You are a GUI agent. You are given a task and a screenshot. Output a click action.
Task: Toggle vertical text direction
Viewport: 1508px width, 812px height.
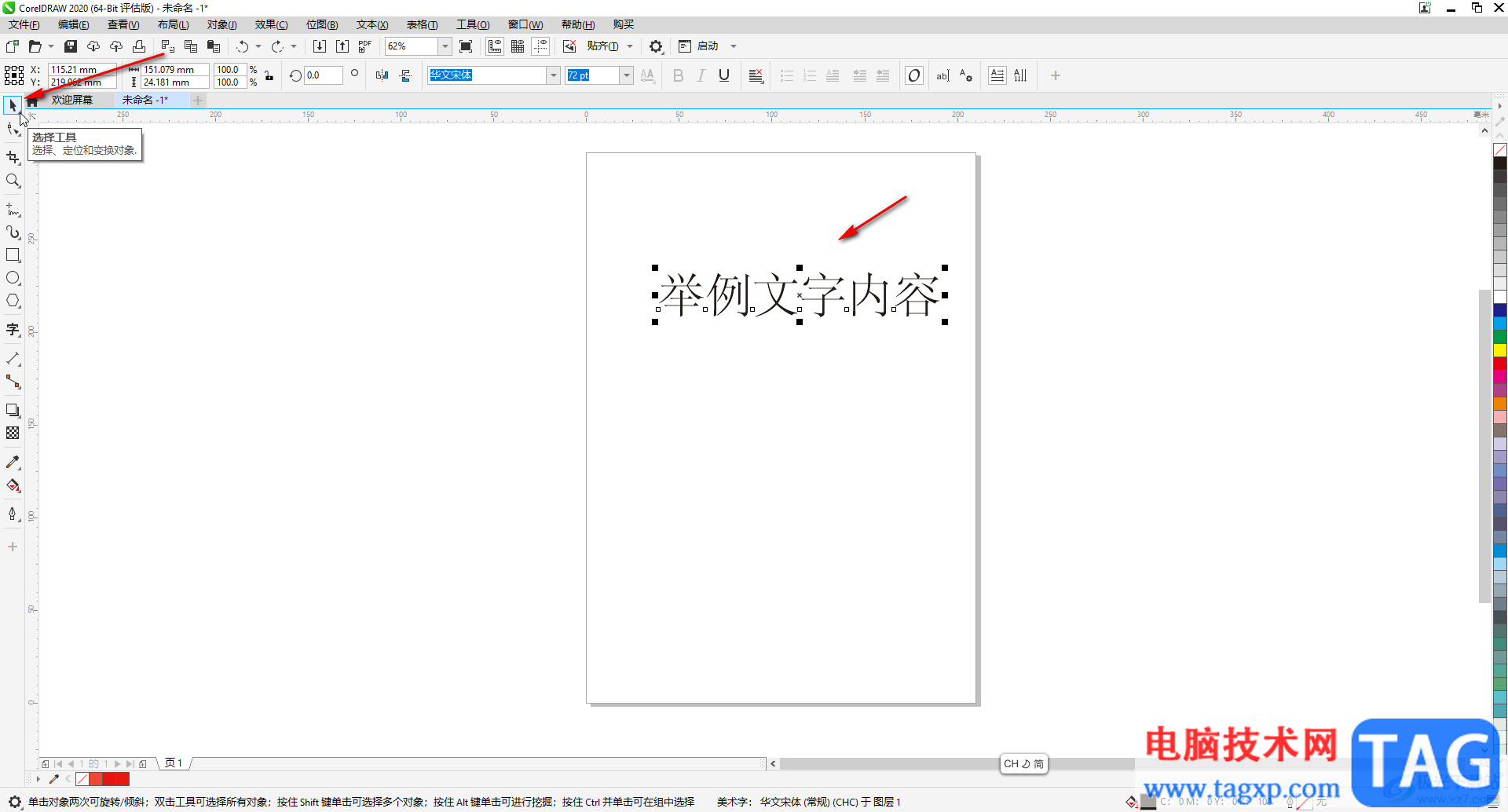coord(1020,75)
